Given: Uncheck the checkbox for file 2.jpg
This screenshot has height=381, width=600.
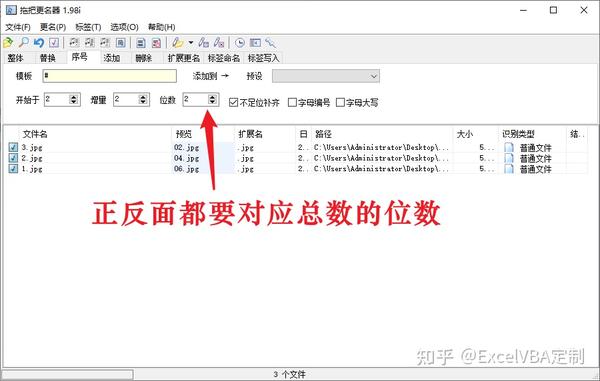Looking at the screenshot, I should (13, 158).
